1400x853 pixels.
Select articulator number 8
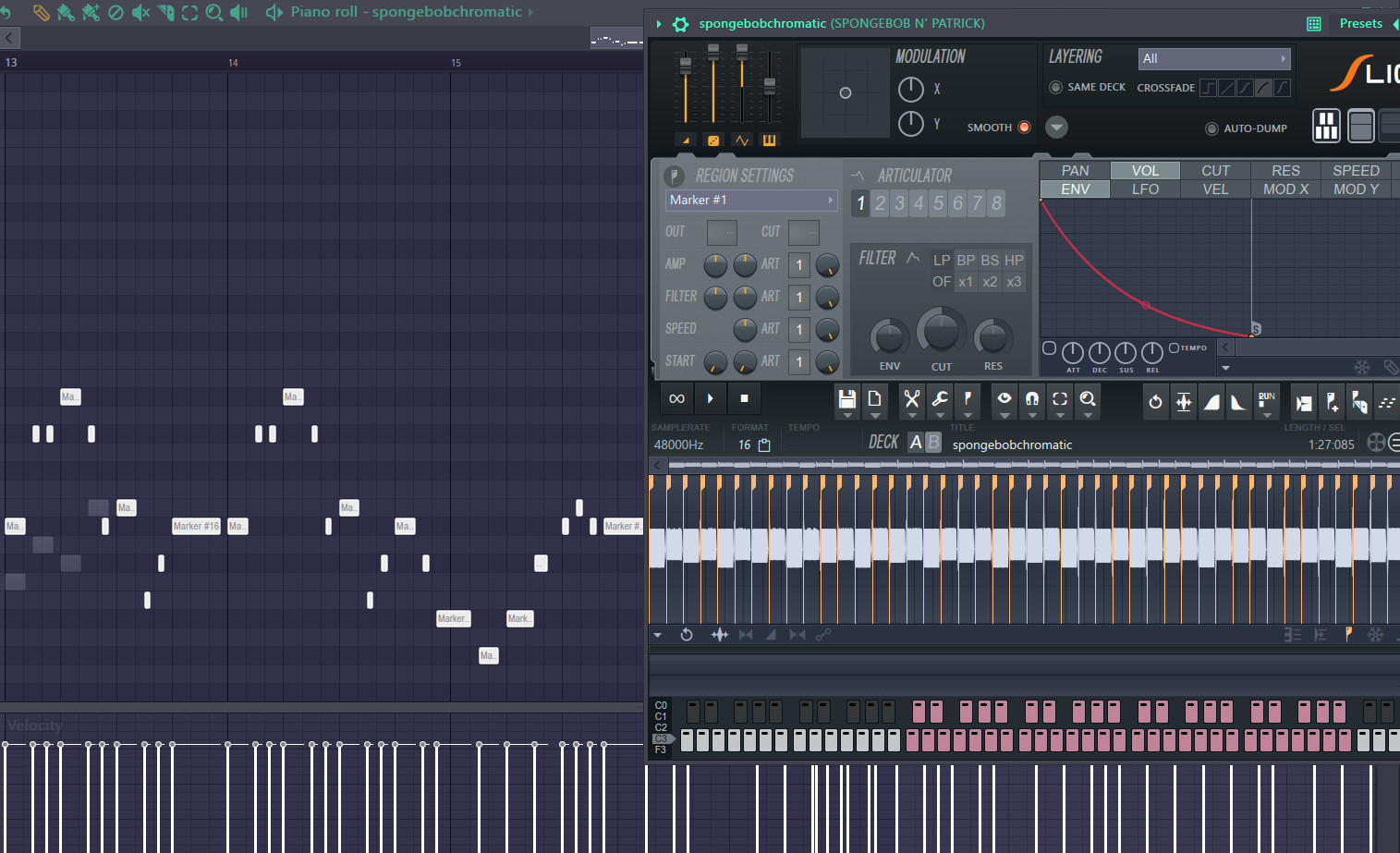[x=996, y=203]
